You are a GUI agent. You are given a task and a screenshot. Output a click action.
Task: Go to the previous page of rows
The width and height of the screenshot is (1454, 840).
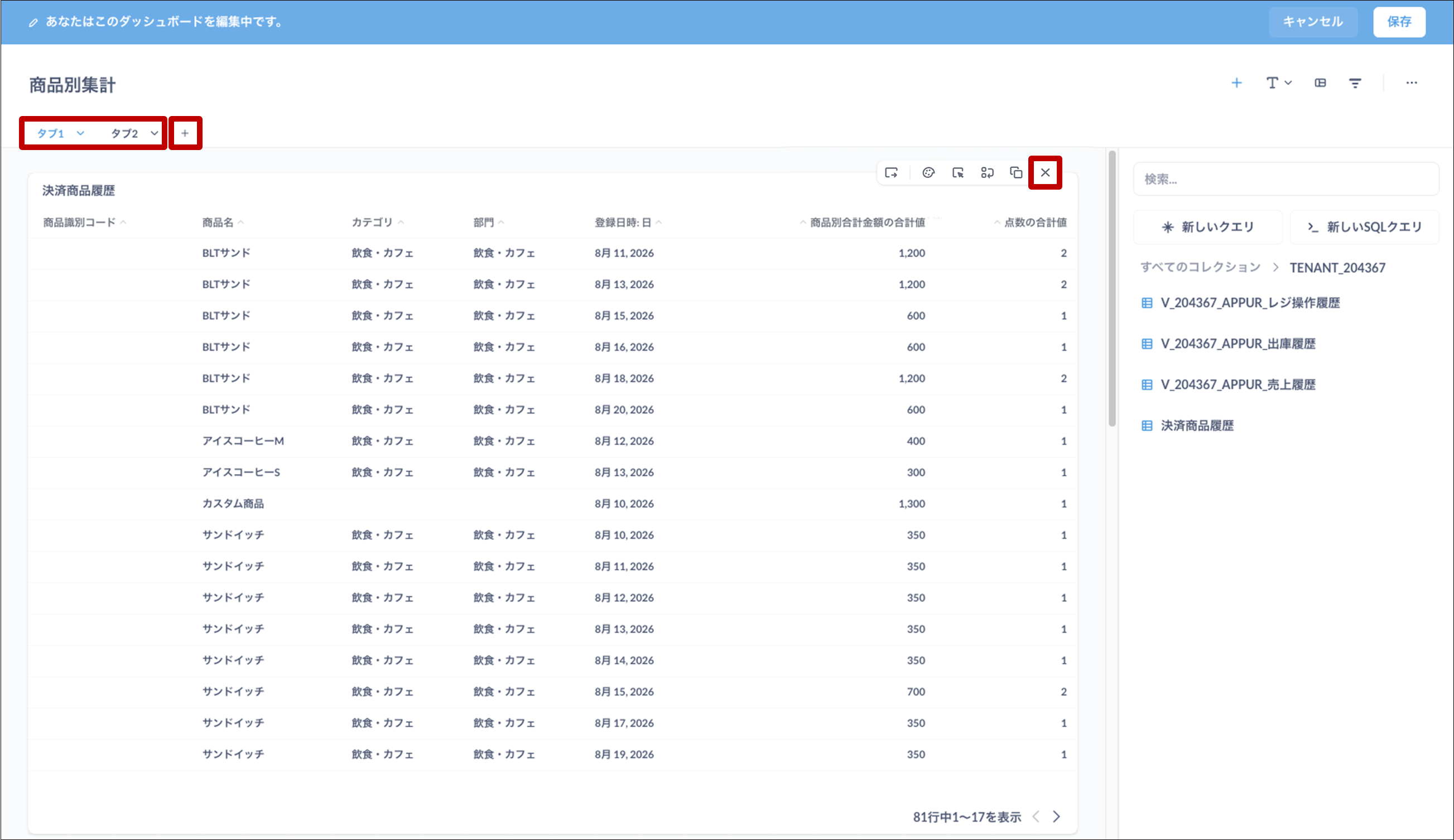coord(1036,817)
